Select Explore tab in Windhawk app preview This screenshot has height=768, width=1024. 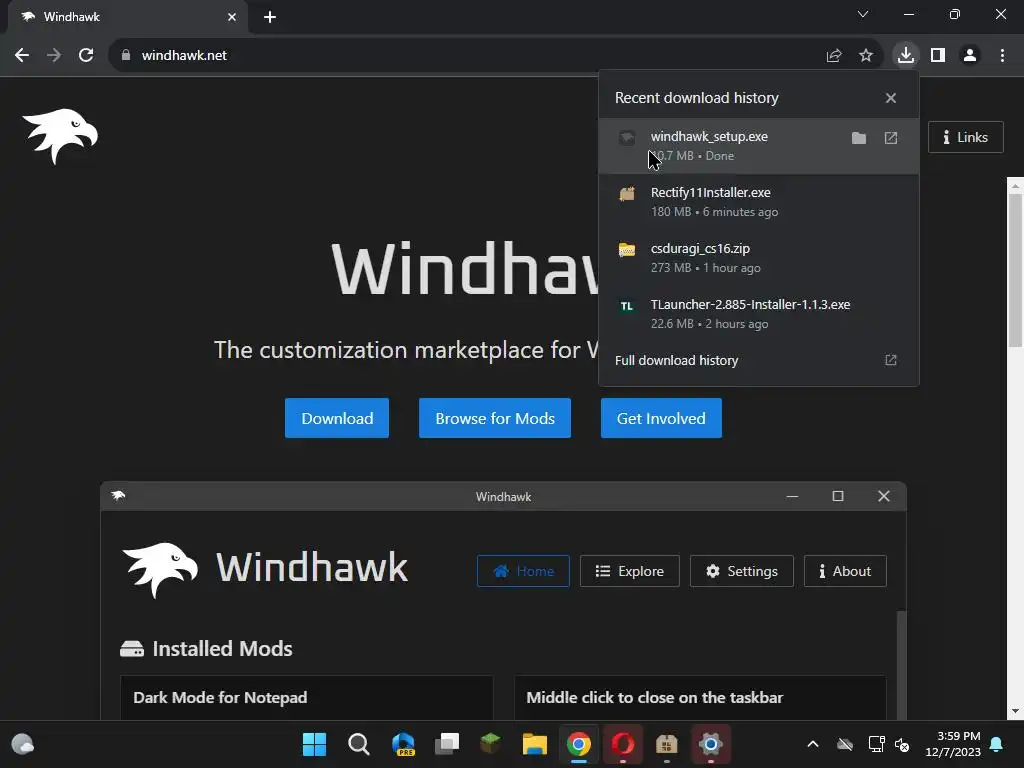[630, 571]
